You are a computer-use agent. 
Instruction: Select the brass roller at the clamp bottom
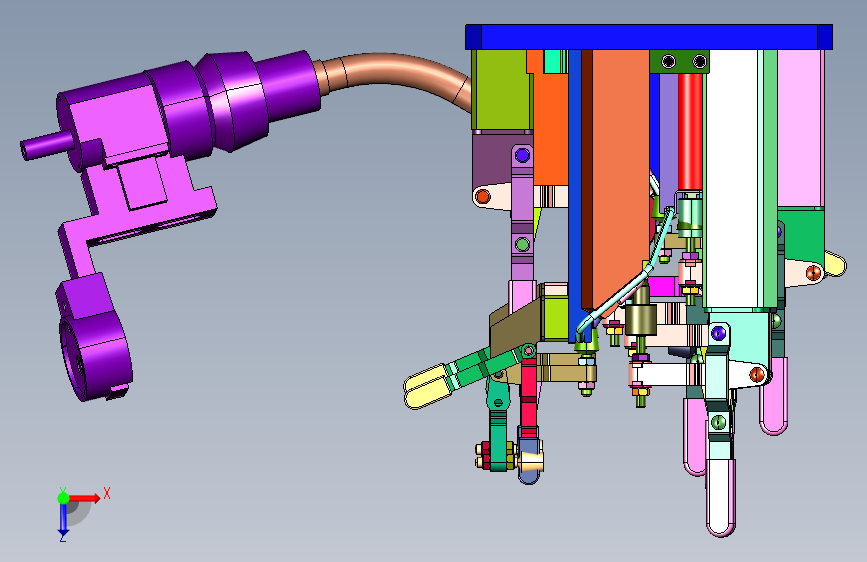(x=531, y=459)
